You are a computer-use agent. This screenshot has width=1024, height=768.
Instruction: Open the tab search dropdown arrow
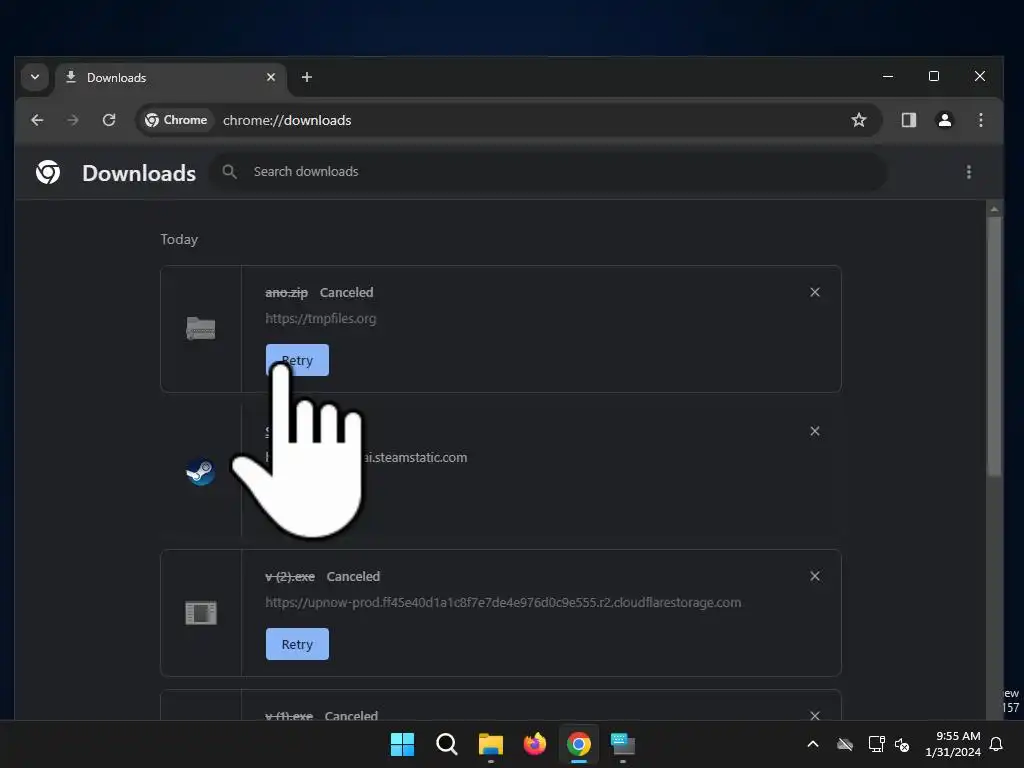35,77
